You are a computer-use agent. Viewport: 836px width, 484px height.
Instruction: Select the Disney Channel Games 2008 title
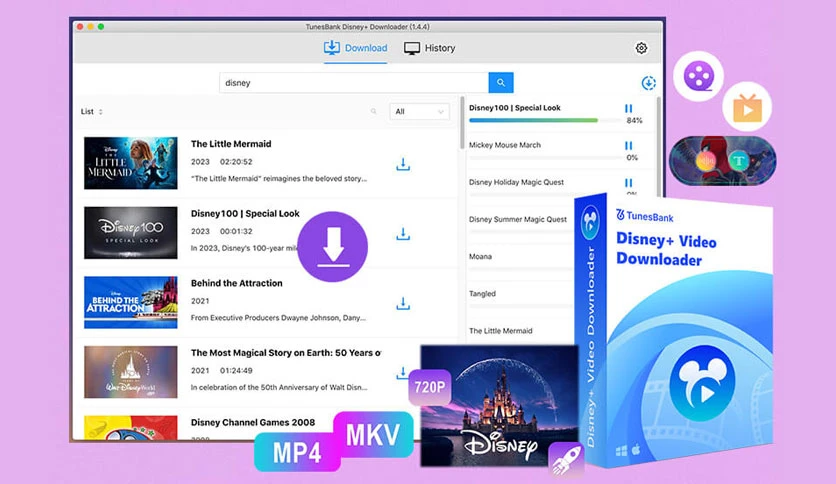(253, 422)
